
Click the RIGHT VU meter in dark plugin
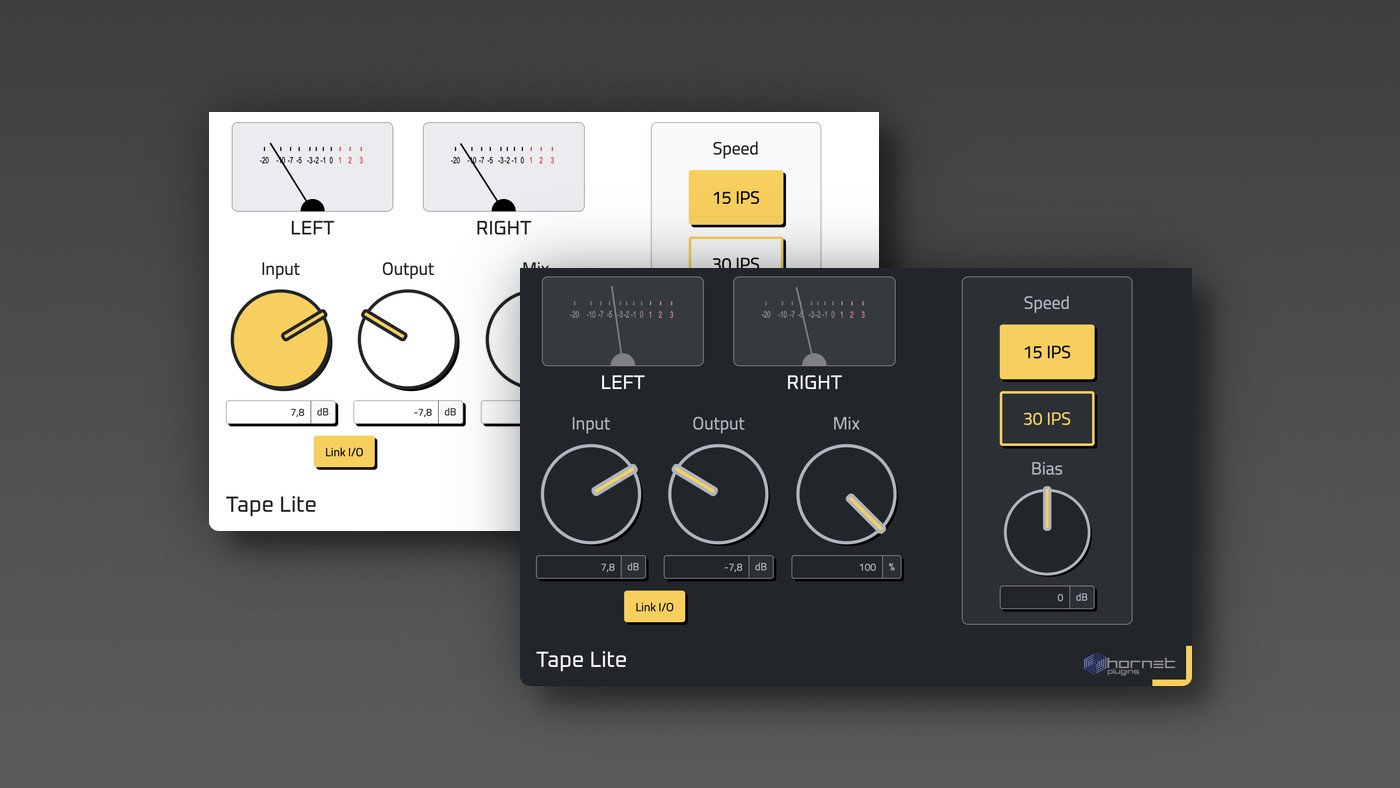pos(814,321)
